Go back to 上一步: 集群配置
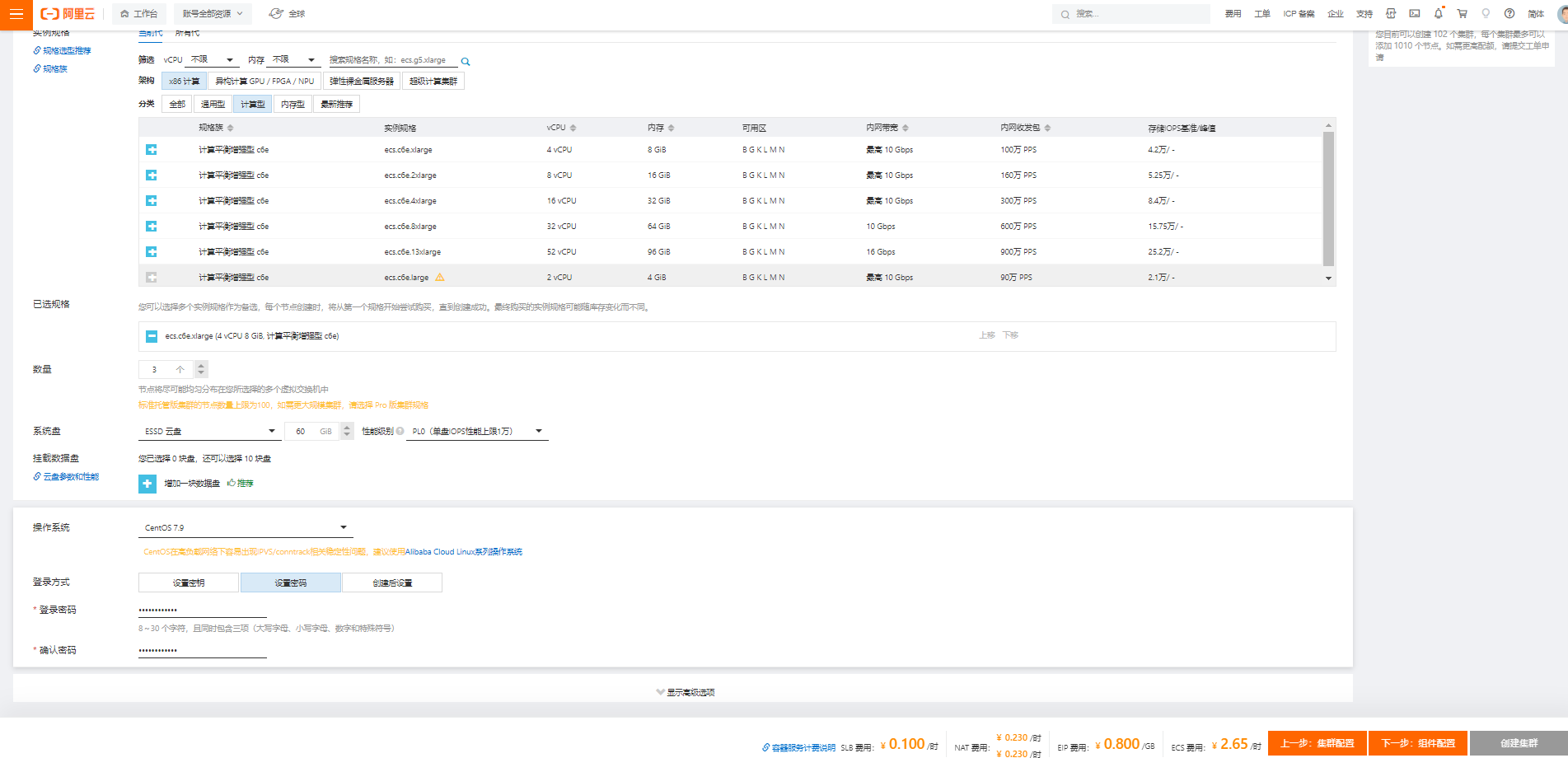This screenshot has height=758, width=1568. 1318,743
